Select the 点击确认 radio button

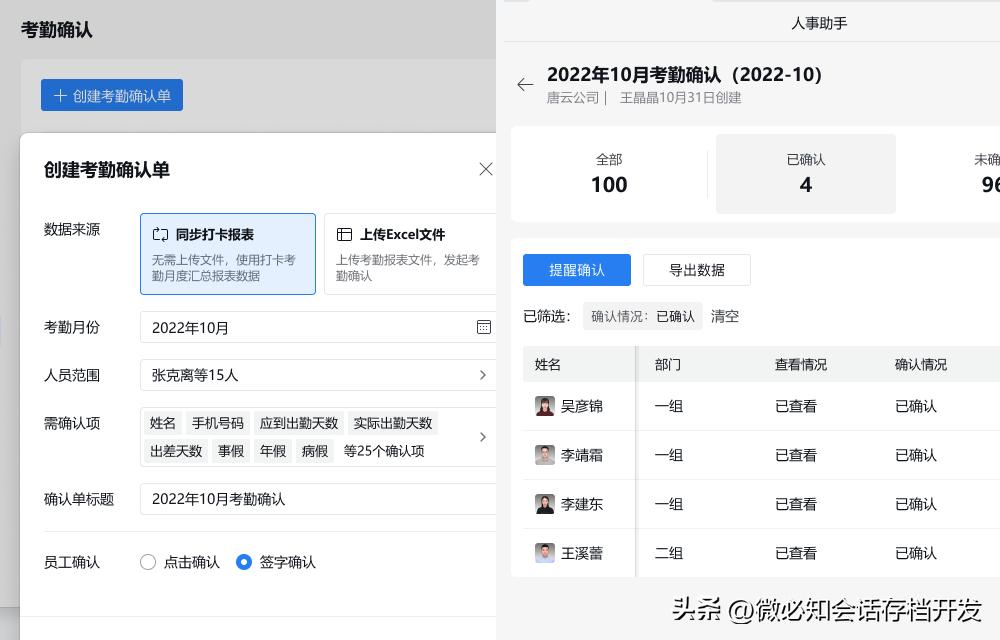tap(147, 562)
